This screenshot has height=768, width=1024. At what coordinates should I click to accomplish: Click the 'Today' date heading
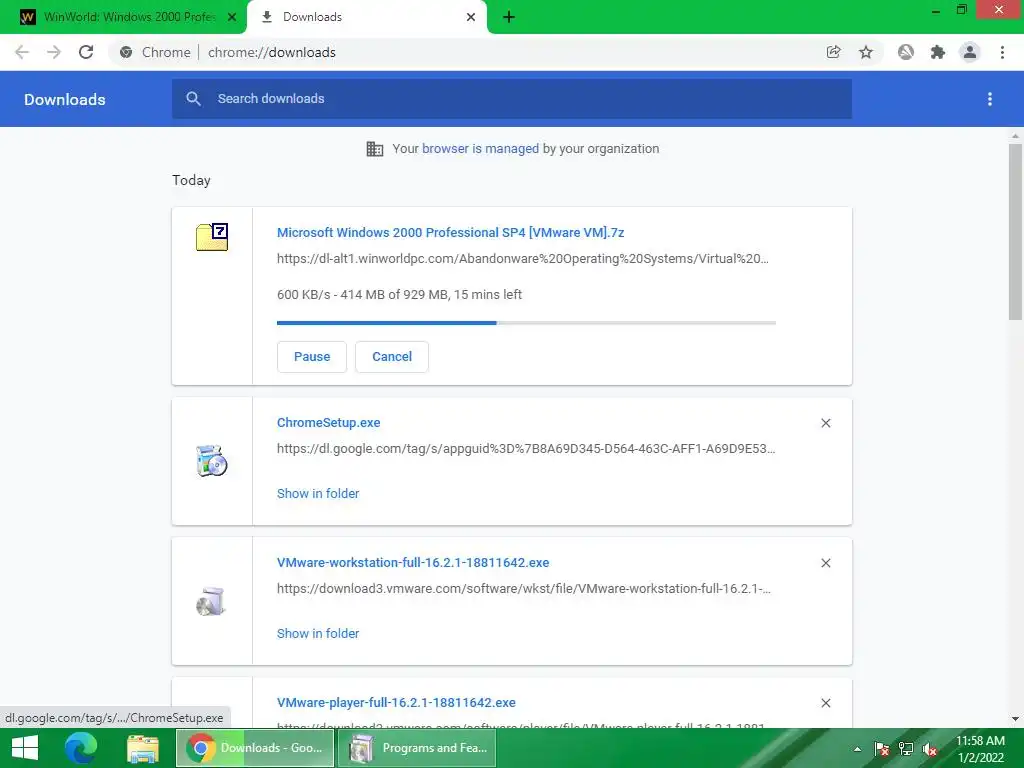(191, 180)
